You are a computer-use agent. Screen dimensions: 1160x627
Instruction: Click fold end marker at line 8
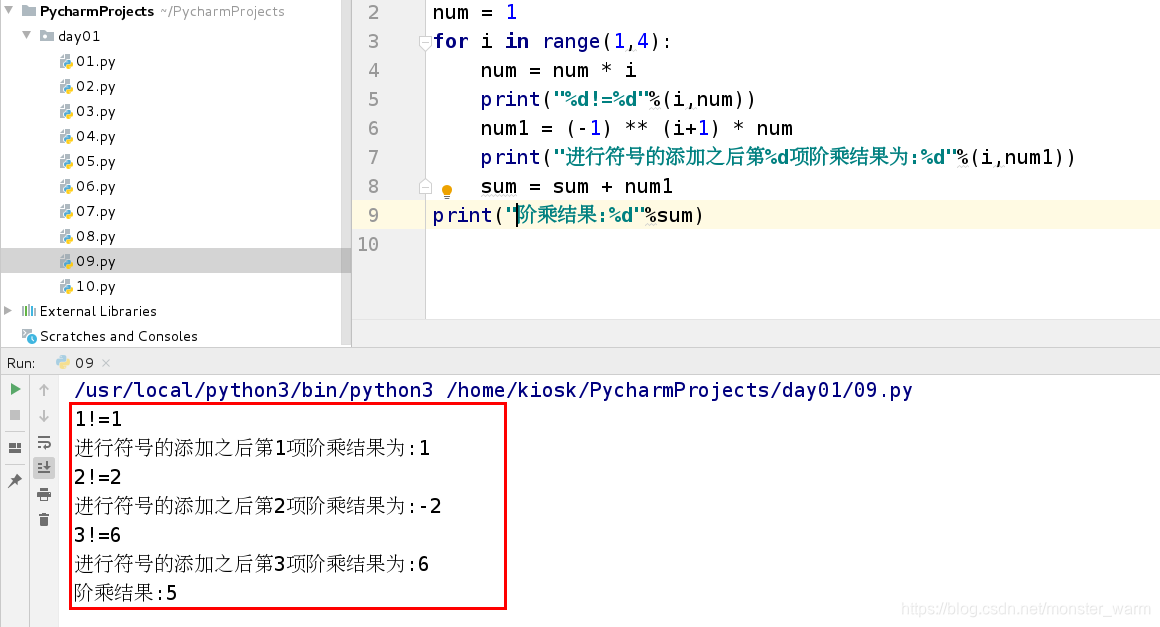[x=425, y=186]
